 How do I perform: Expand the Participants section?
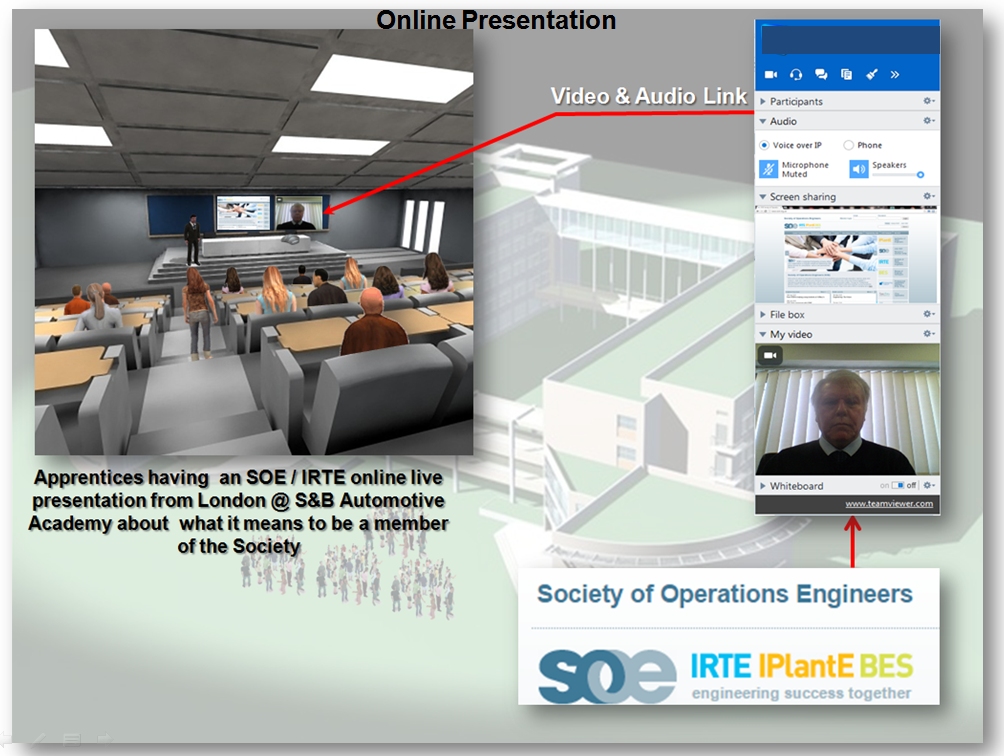tap(763, 101)
